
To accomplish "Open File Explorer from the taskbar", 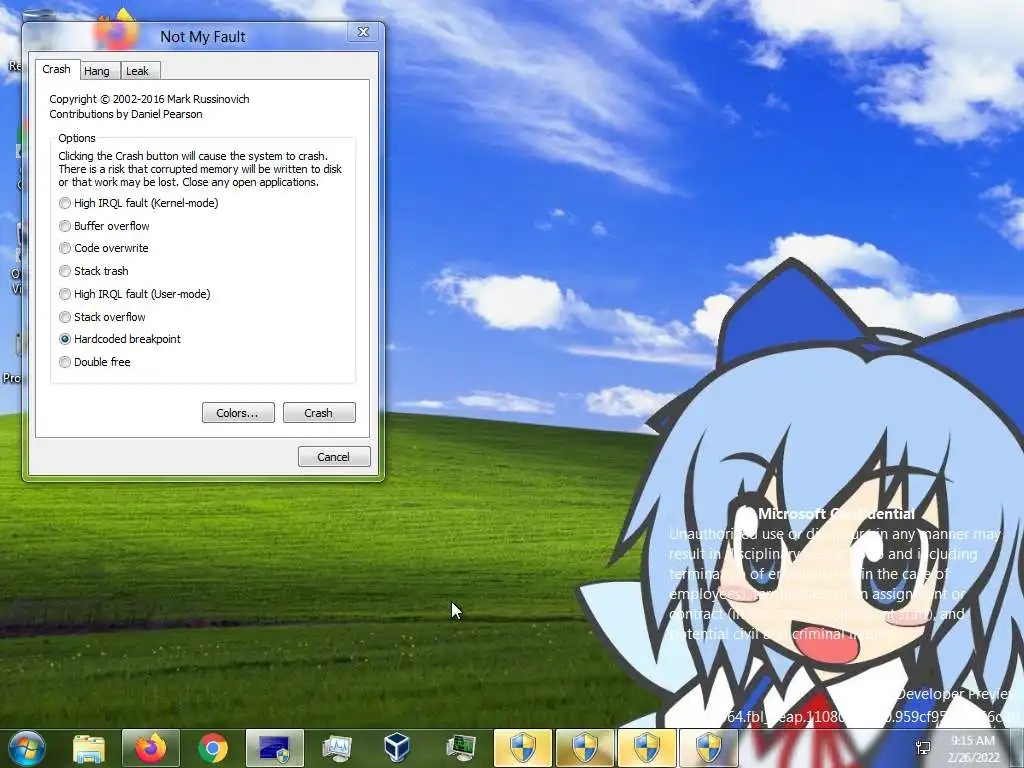I will tap(89, 748).
